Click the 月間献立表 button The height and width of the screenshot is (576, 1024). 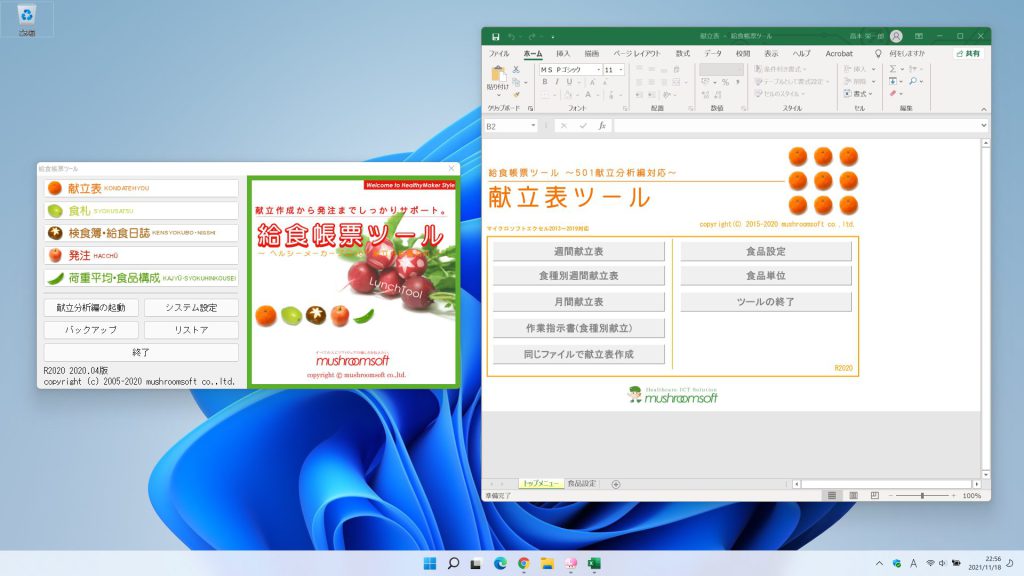click(x=579, y=302)
